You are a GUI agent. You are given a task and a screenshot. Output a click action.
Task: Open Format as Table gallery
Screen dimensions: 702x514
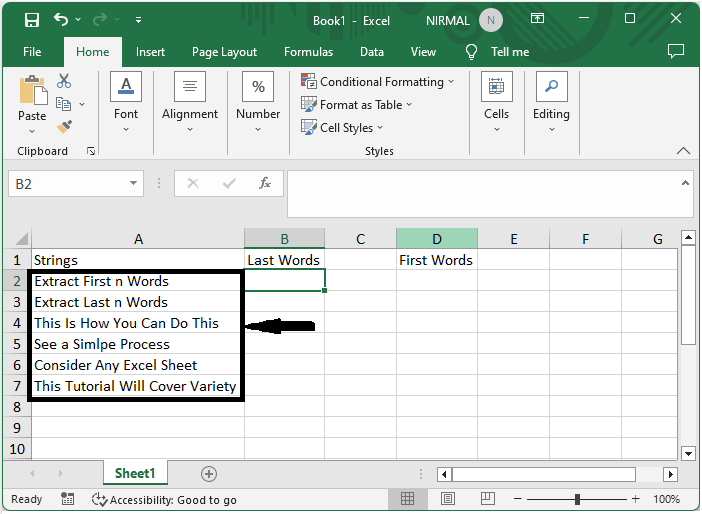[356, 104]
